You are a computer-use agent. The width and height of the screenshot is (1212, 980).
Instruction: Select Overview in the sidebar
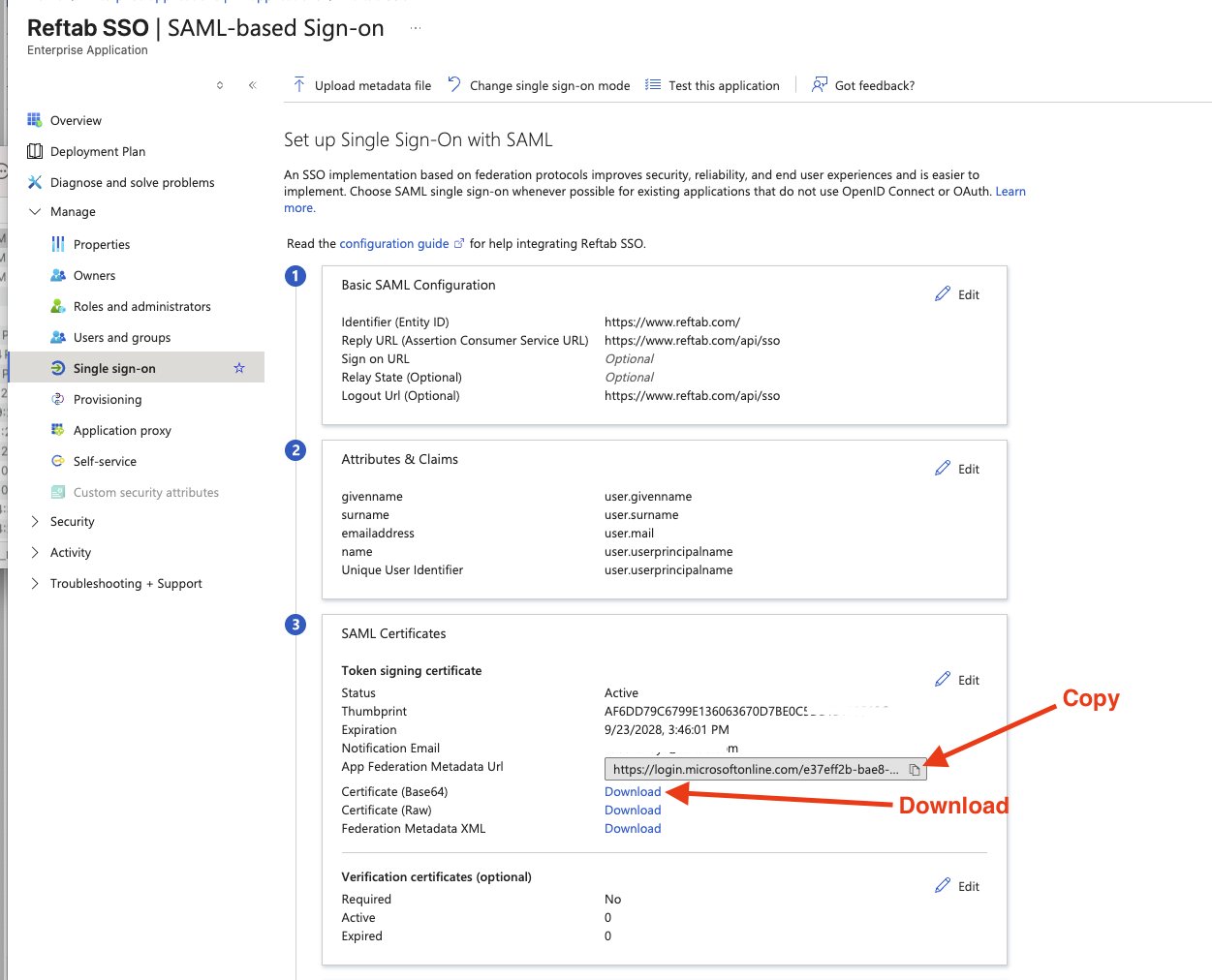pyautogui.click(x=74, y=120)
